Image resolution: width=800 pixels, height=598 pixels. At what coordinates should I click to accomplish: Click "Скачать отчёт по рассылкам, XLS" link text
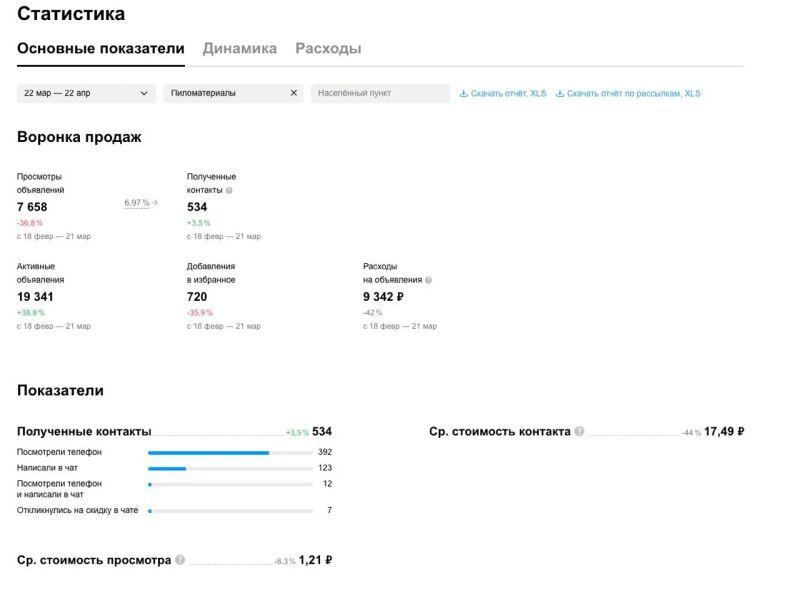(633, 94)
